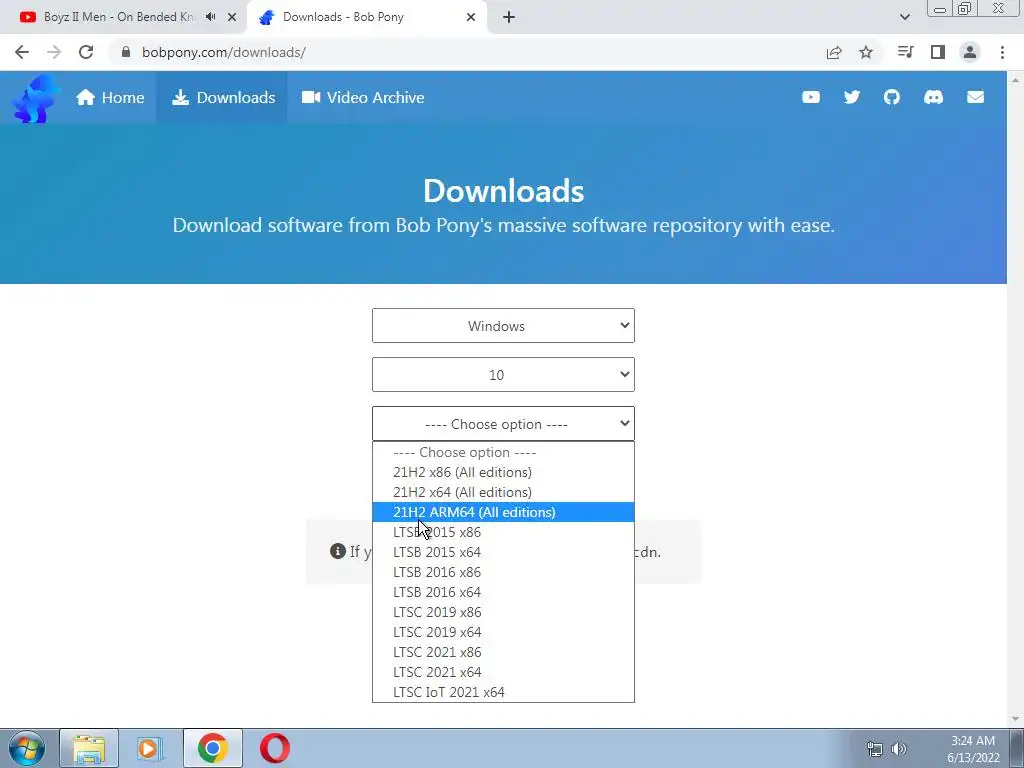Open Chrome three-dot menu
This screenshot has height=768, width=1024.
pos(1002,52)
